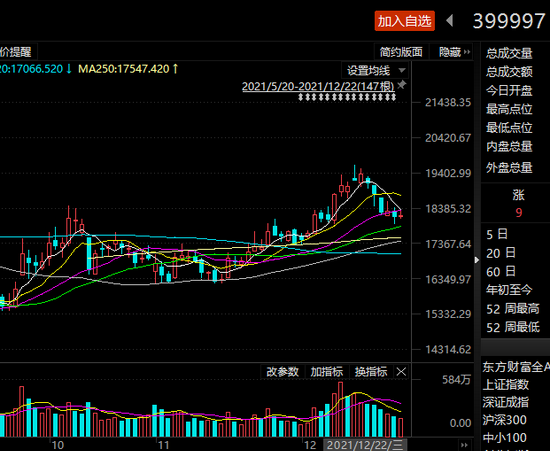This screenshot has height=451, width=550.
Task: Advance chart with bottom-right double arrow
Action: pos(464,445)
